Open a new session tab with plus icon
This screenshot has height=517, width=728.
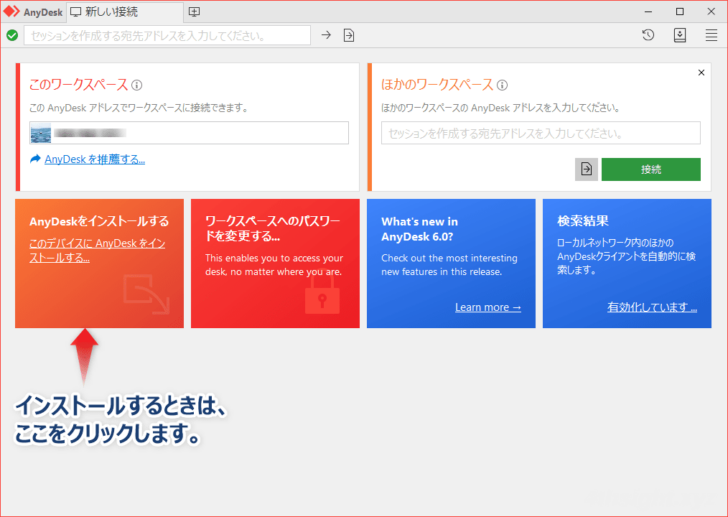pyautogui.click(x=195, y=12)
